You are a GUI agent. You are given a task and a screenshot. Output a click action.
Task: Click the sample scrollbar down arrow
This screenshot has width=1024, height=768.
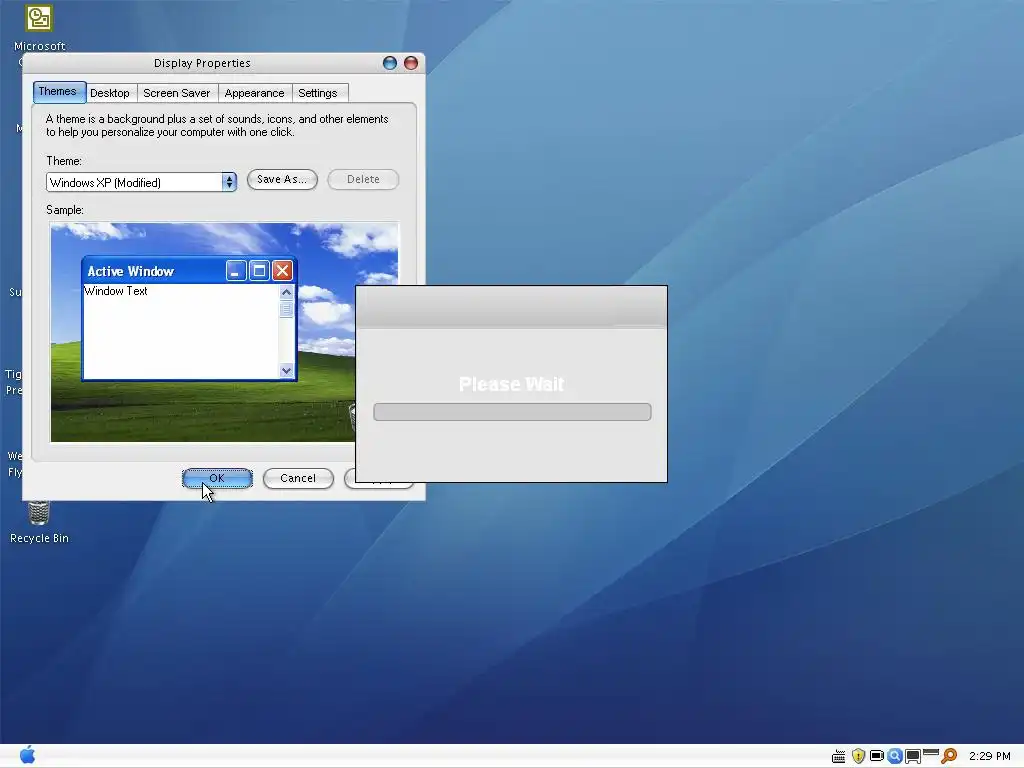click(x=286, y=370)
